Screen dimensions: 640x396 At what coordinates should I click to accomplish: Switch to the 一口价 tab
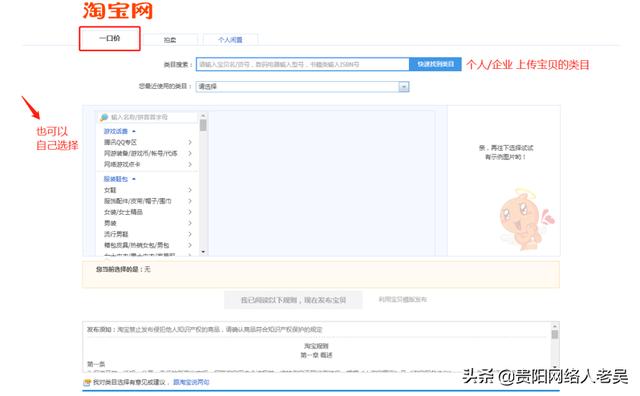[109, 38]
